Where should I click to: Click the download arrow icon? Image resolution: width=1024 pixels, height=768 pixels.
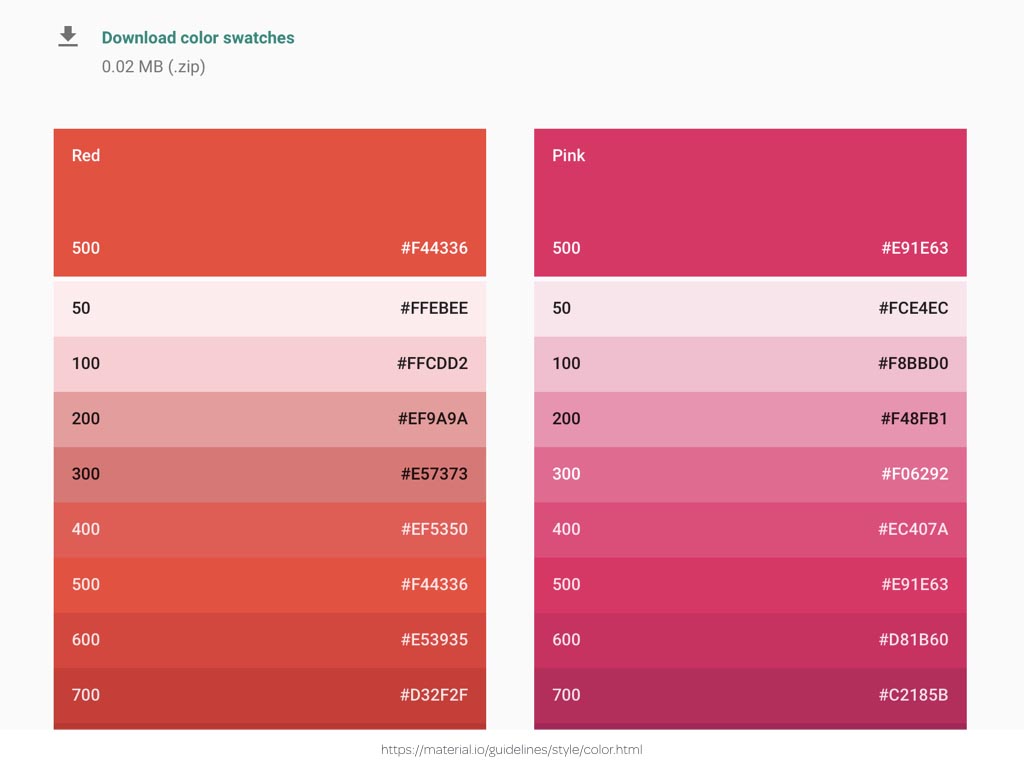[68, 37]
